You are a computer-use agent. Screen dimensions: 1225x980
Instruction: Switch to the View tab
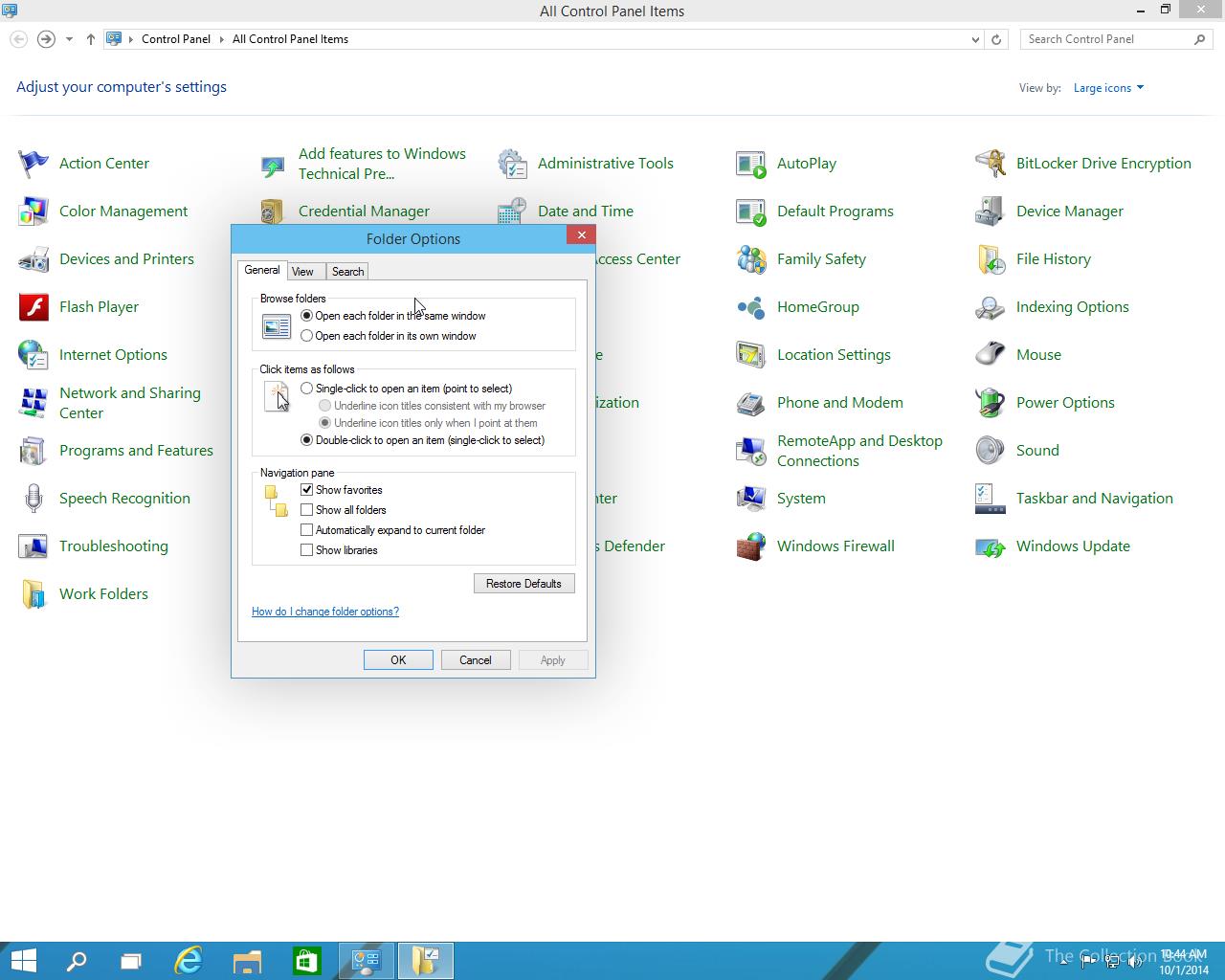(x=302, y=272)
